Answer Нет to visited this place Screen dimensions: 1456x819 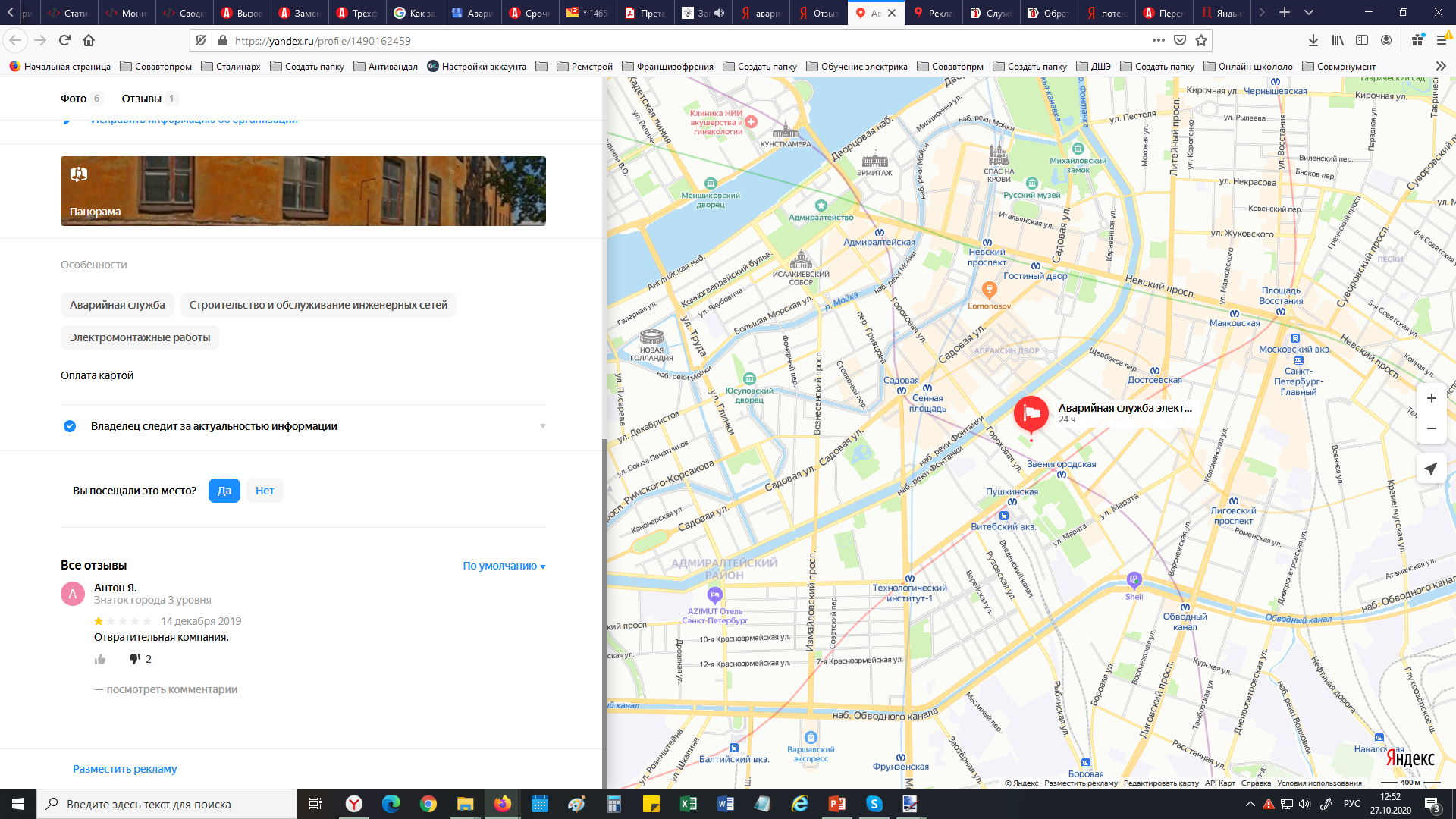265,491
